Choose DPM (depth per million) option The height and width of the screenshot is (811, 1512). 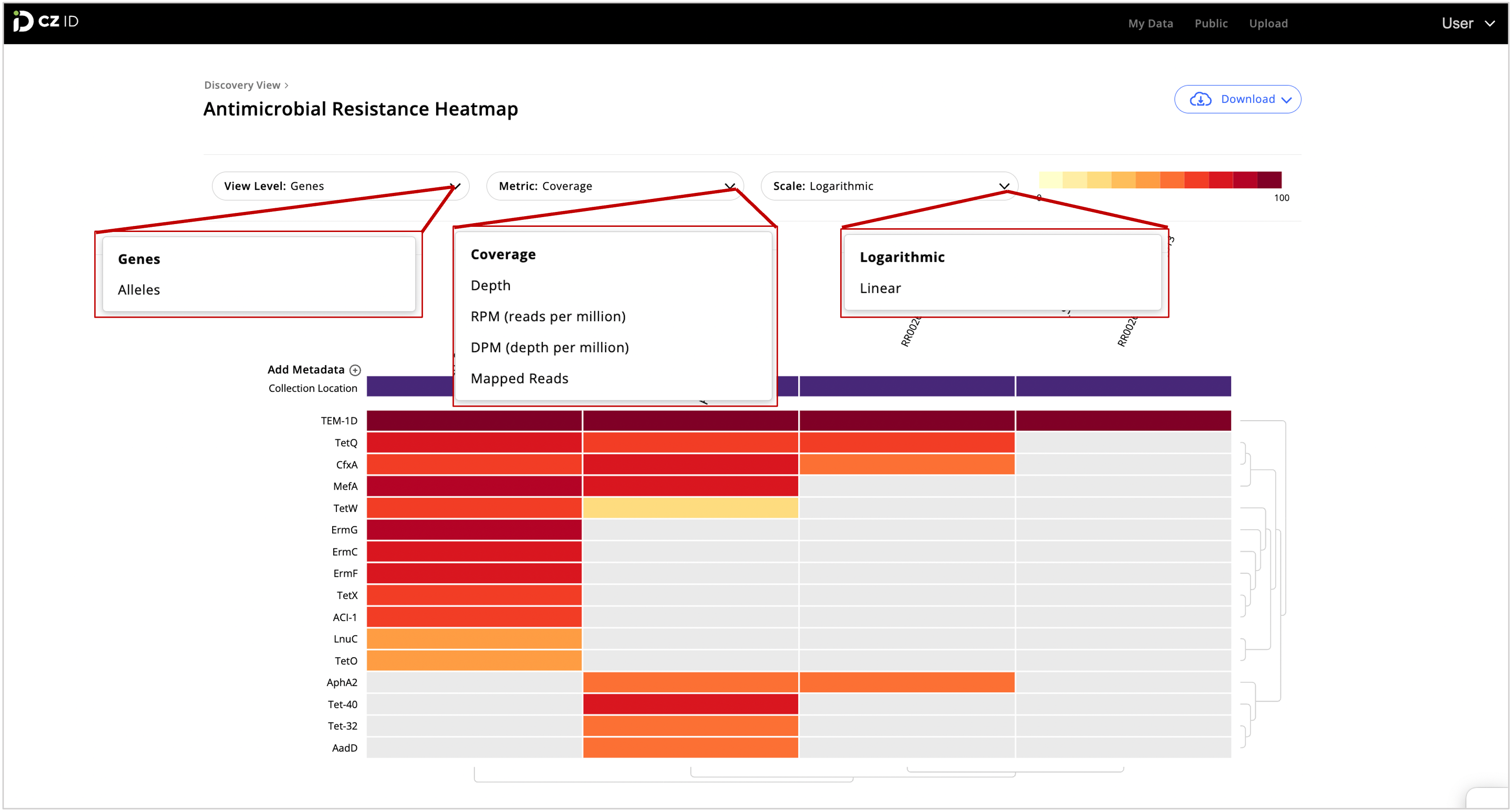pos(550,348)
